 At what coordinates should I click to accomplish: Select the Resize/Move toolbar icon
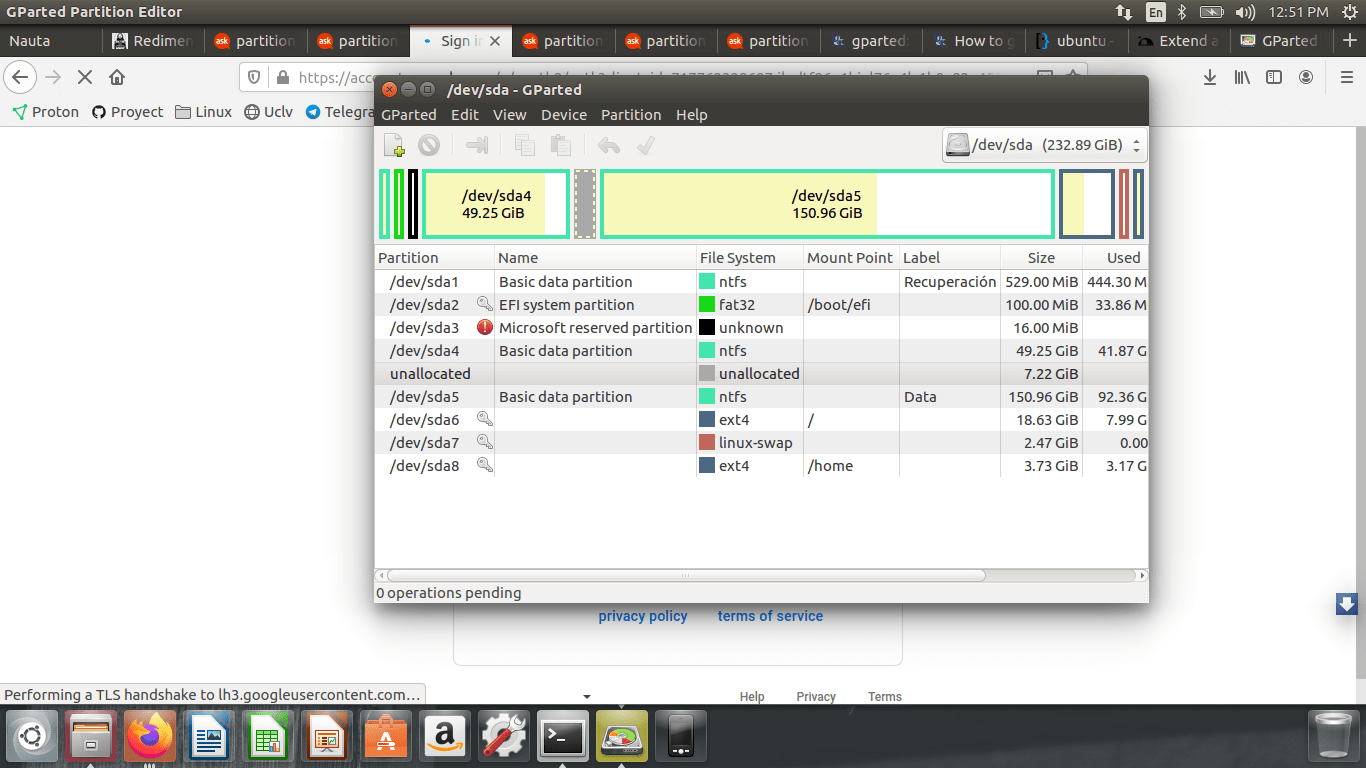tap(476, 144)
